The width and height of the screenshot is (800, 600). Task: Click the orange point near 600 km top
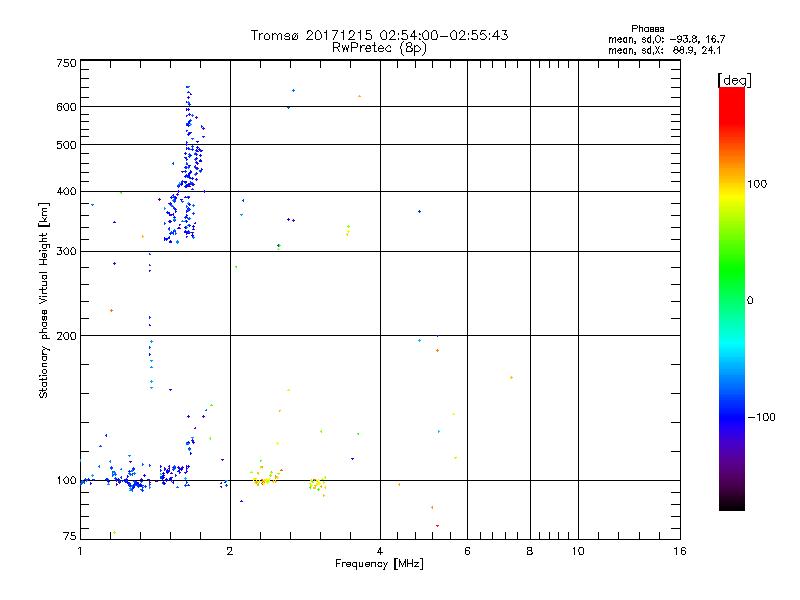tap(359, 96)
